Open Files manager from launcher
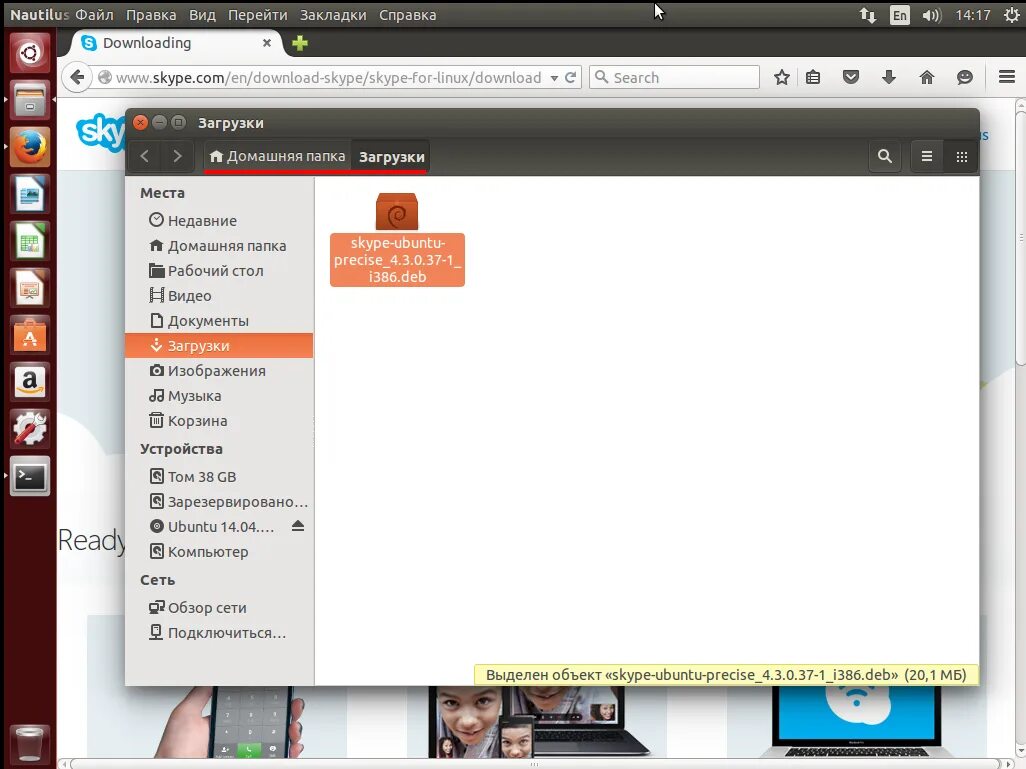The height and width of the screenshot is (769, 1026). [x=29, y=99]
